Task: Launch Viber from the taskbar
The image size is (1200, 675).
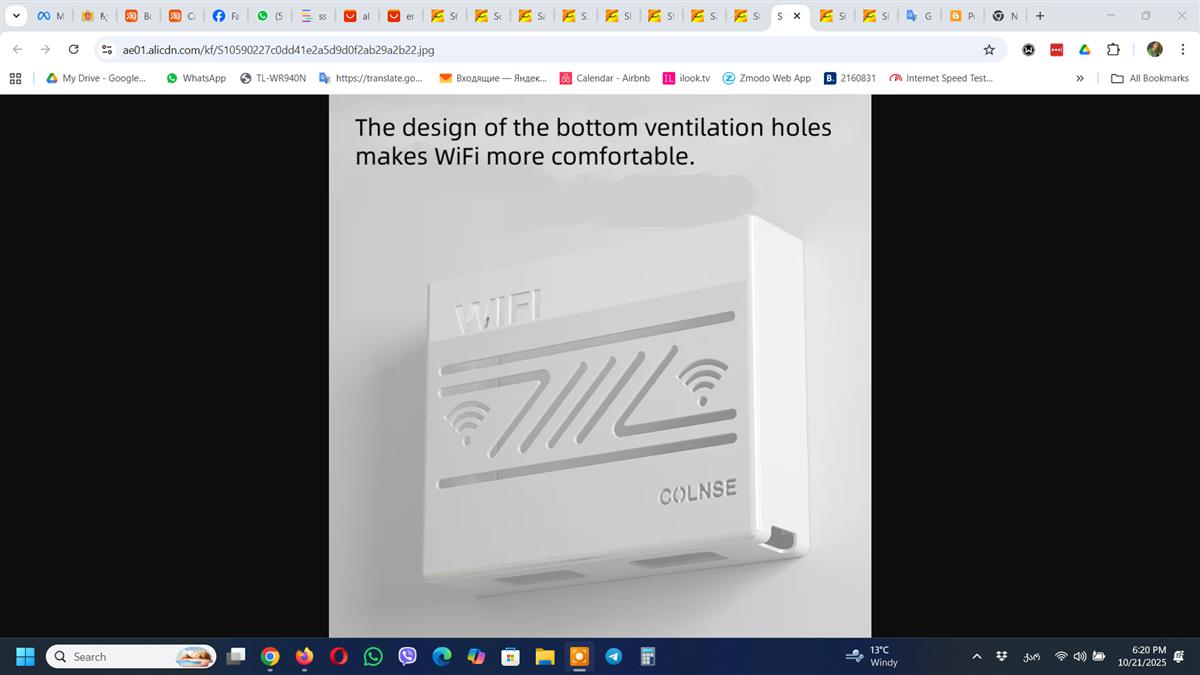Action: (407, 657)
